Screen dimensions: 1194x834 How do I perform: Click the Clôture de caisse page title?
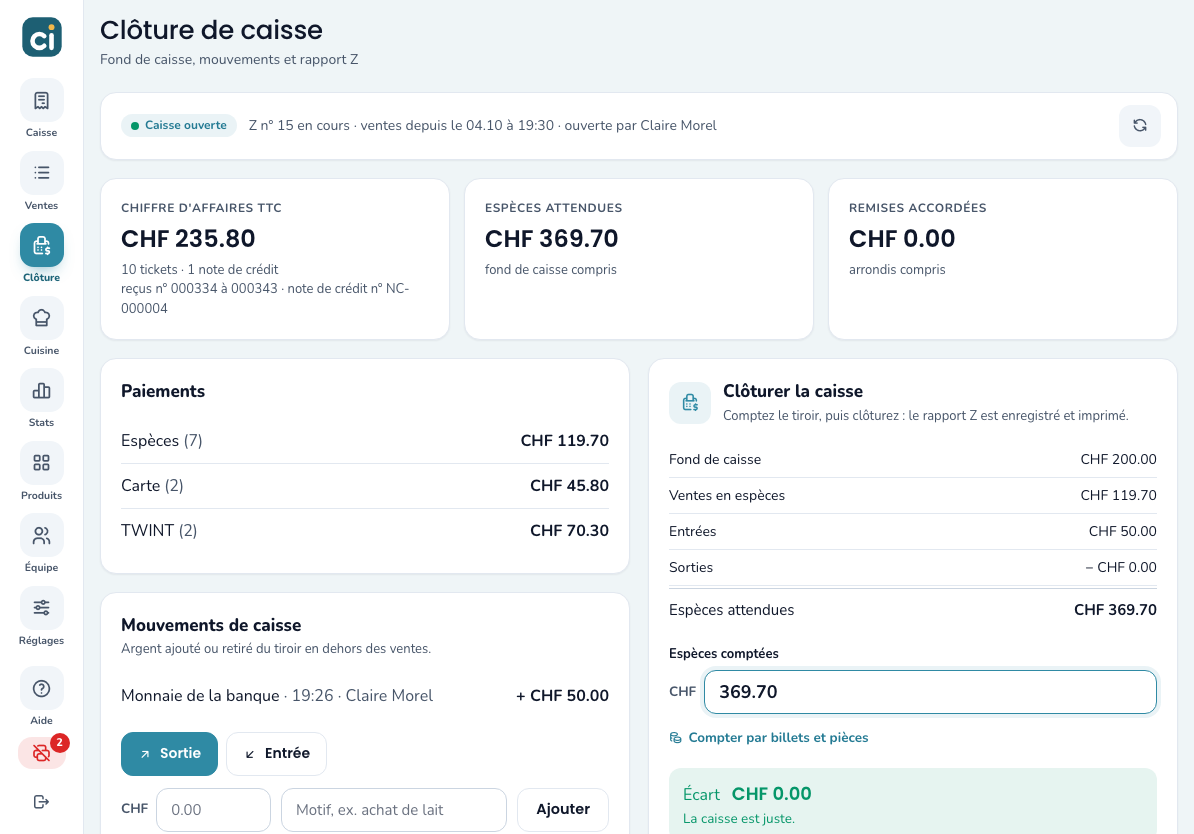click(212, 30)
